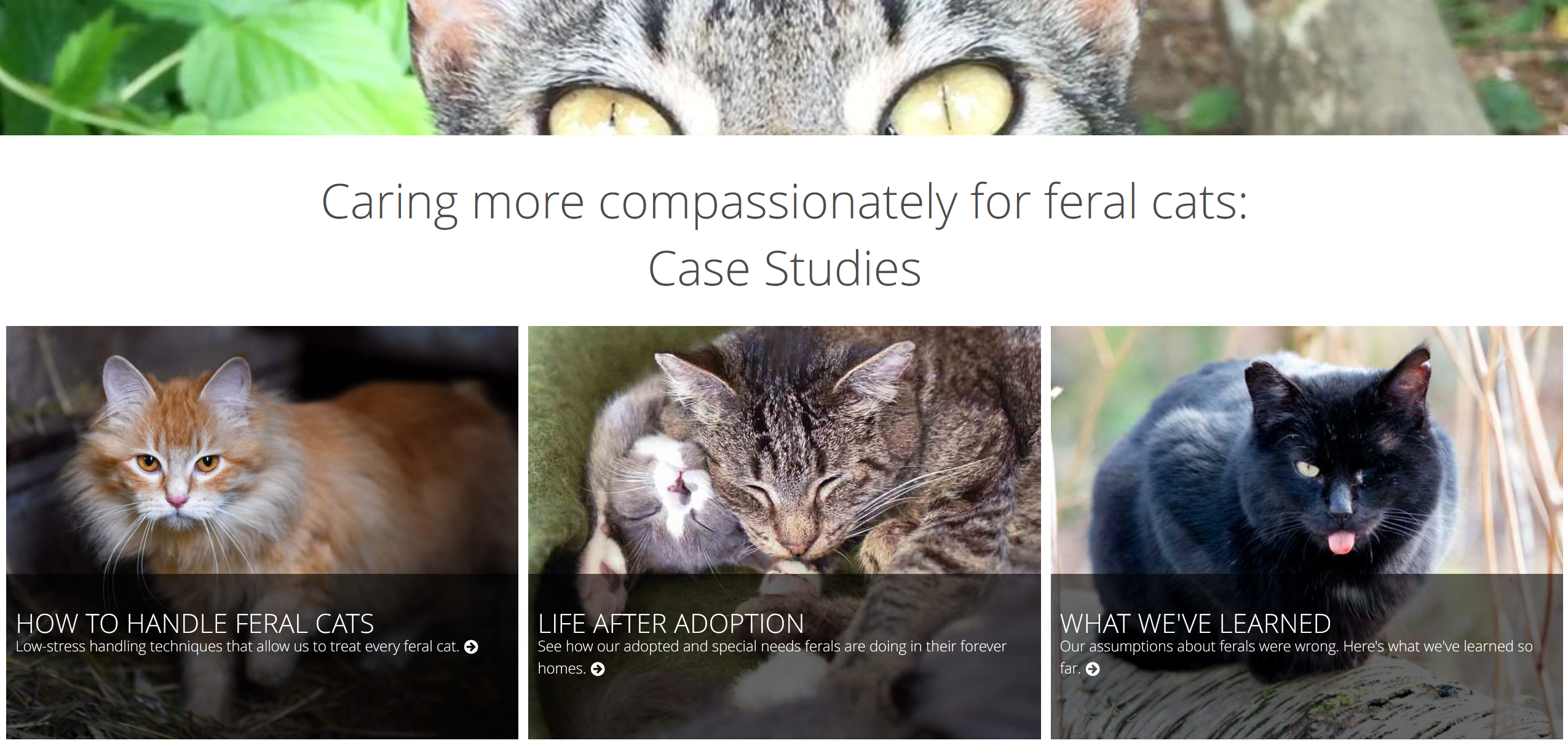Click the arrow icon after 'far.'
Image resolution: width=1568 pixels, height=743 pixels.
click(x=1093, y=669)
